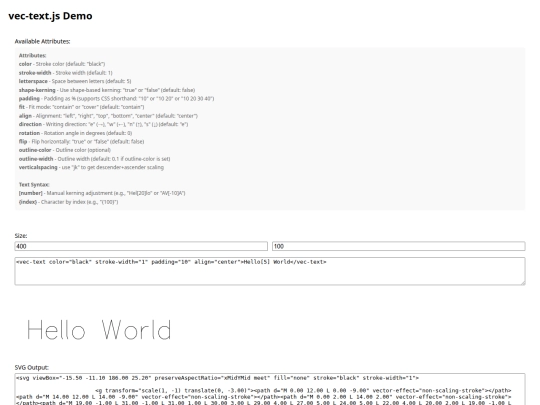Screen dimensions: 540x405
Task: Click the Size: label
Action: pos(21,236)
